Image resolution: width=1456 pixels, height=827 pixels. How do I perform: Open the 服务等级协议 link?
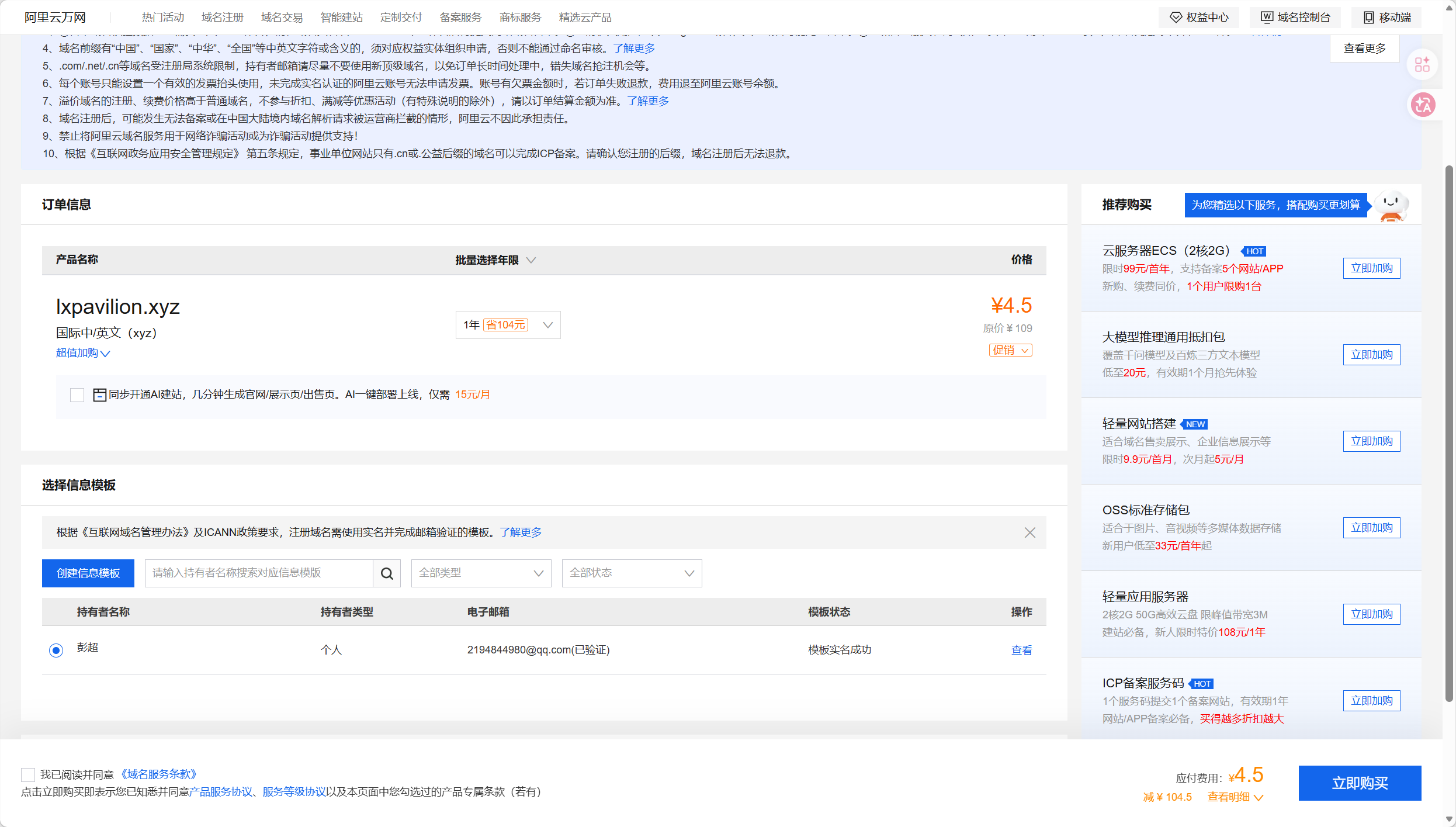click(x=294, y=792)
